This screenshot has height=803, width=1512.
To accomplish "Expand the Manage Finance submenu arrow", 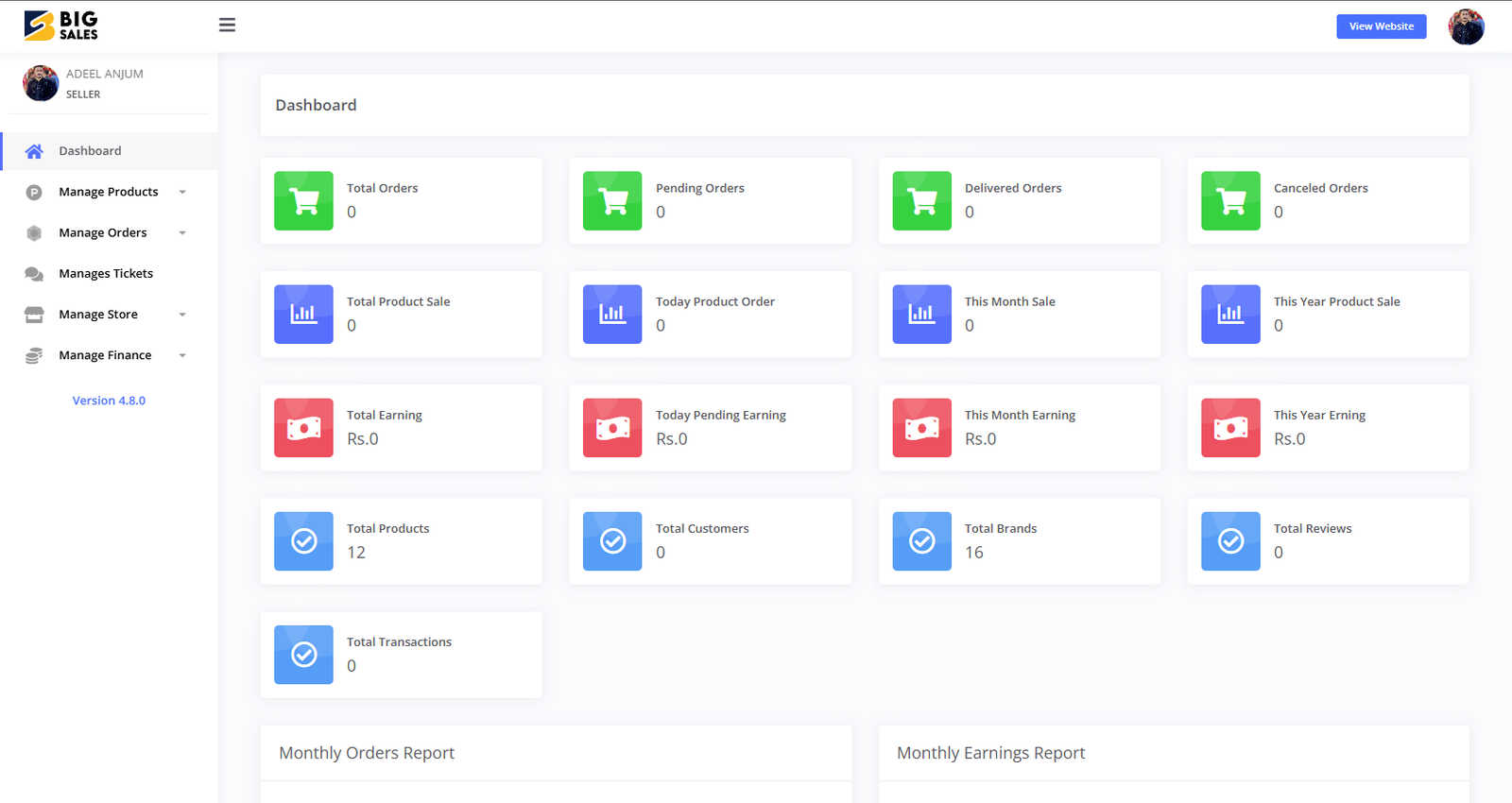I will coord(182,356).
